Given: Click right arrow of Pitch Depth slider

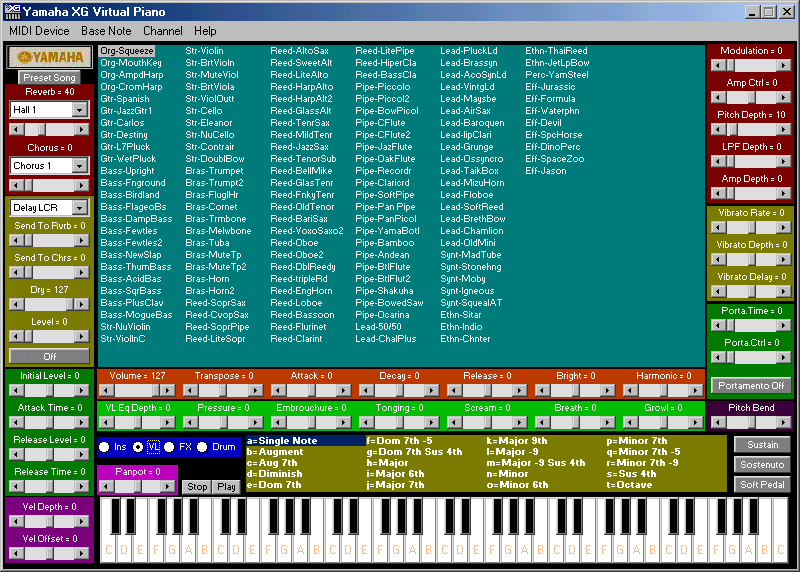Looking at the screenshot, I should [x=784, y=130].
